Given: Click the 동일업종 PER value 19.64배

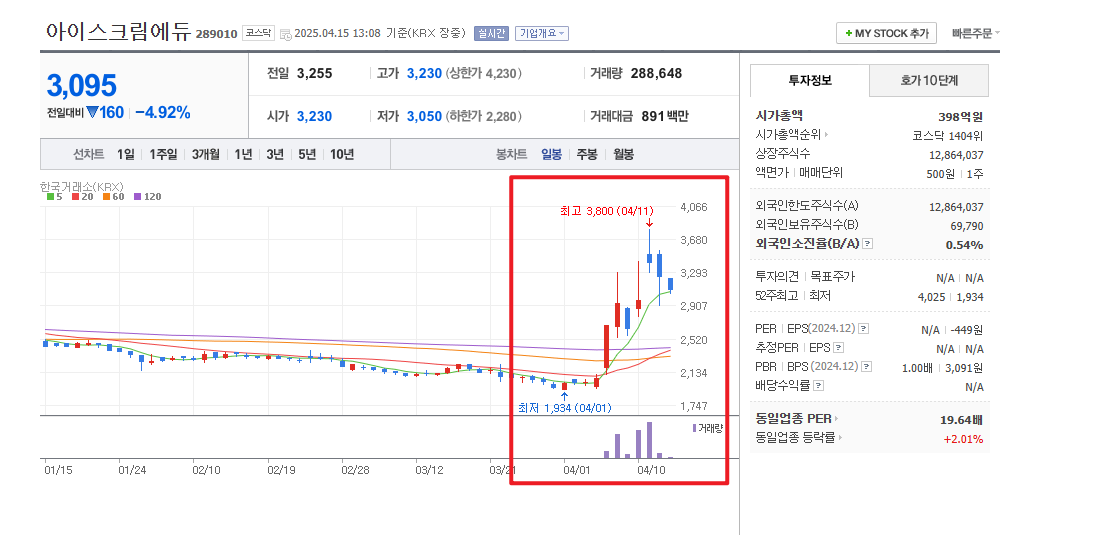Looking at the screenshot, I should (961, 420).
